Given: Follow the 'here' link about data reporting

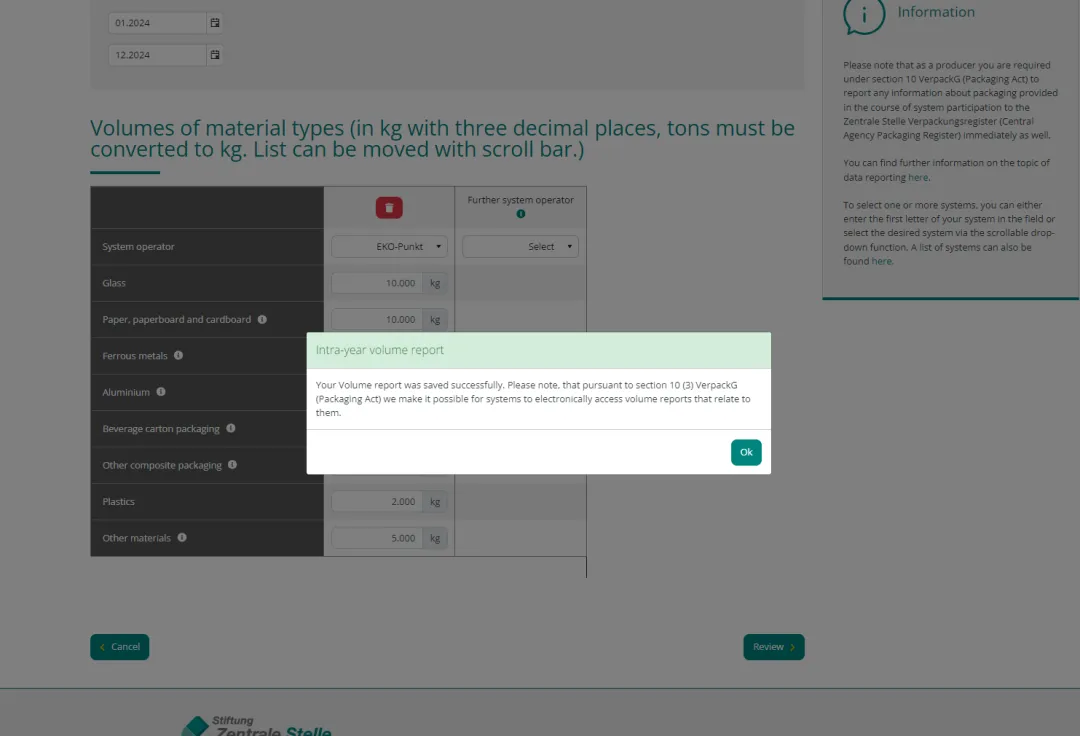Looking at the screenshot, I should pos(918,178).
